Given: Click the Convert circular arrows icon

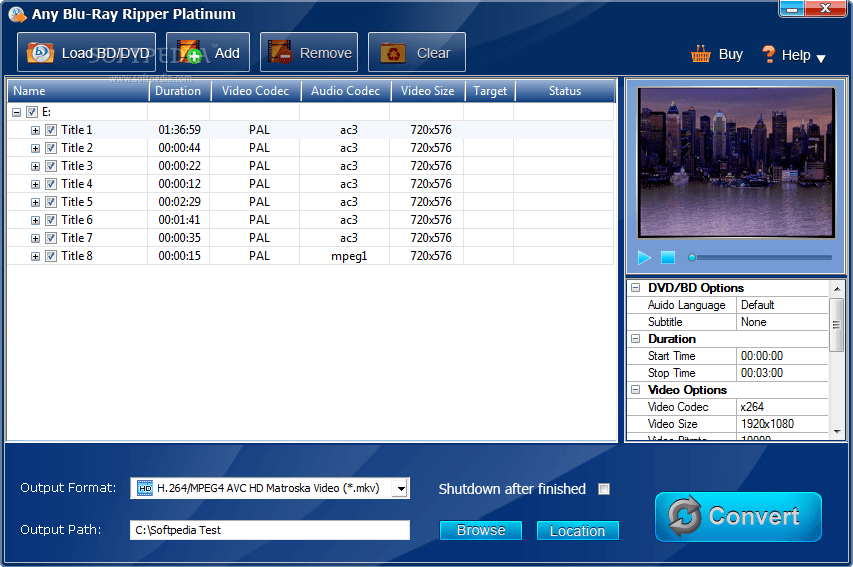Looking at the screenshot, I should pos(684,515).
